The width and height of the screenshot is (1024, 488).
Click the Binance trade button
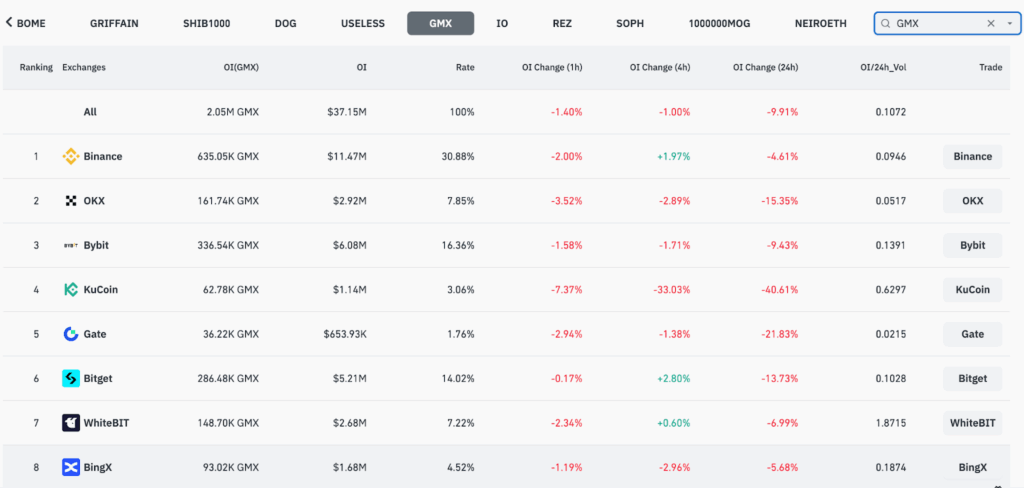coord(972,157)
